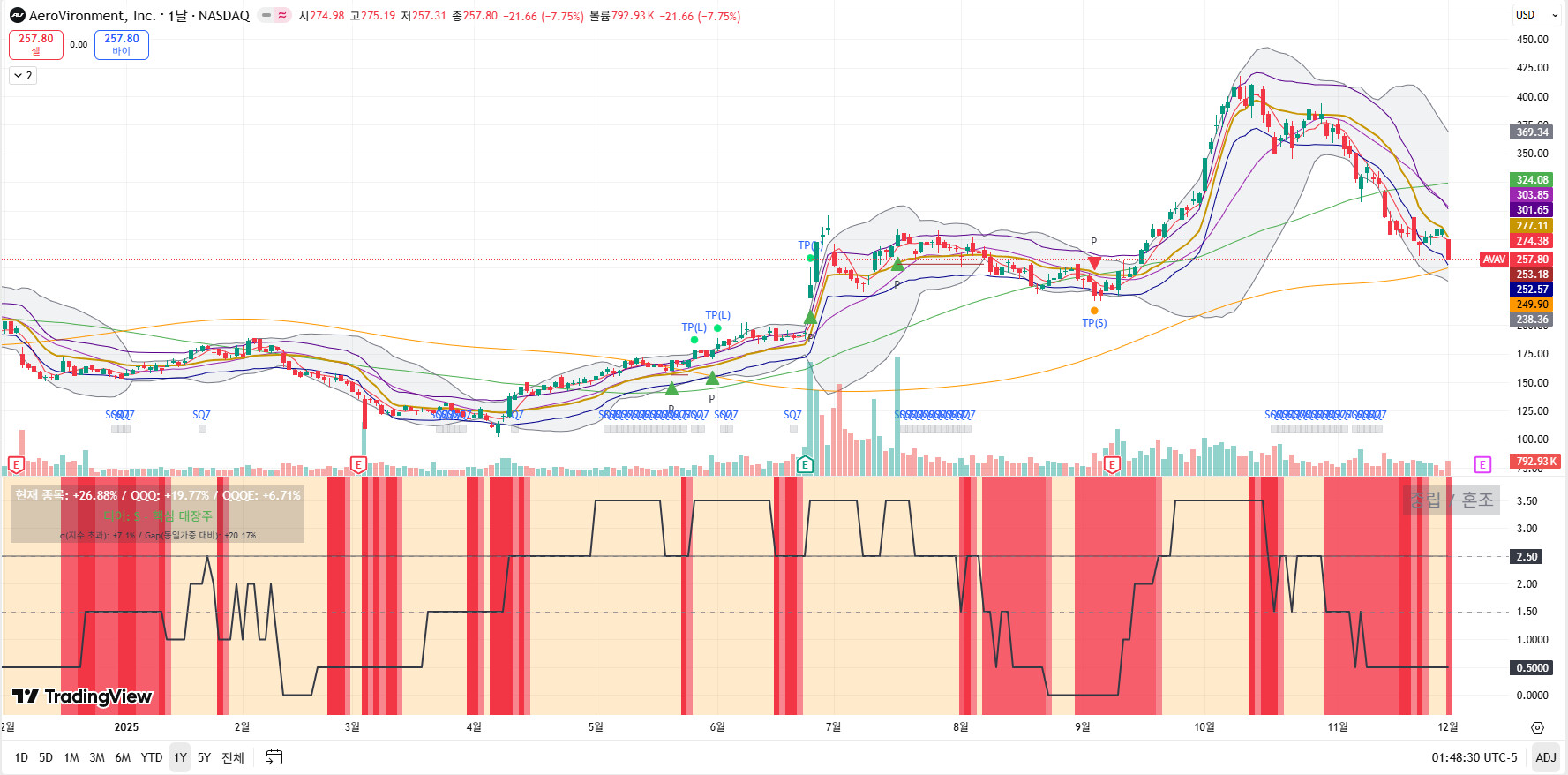This screenshot has height=775, width=1568.
Task: Choose the YTD time range
Action: (x=152, y=757)
